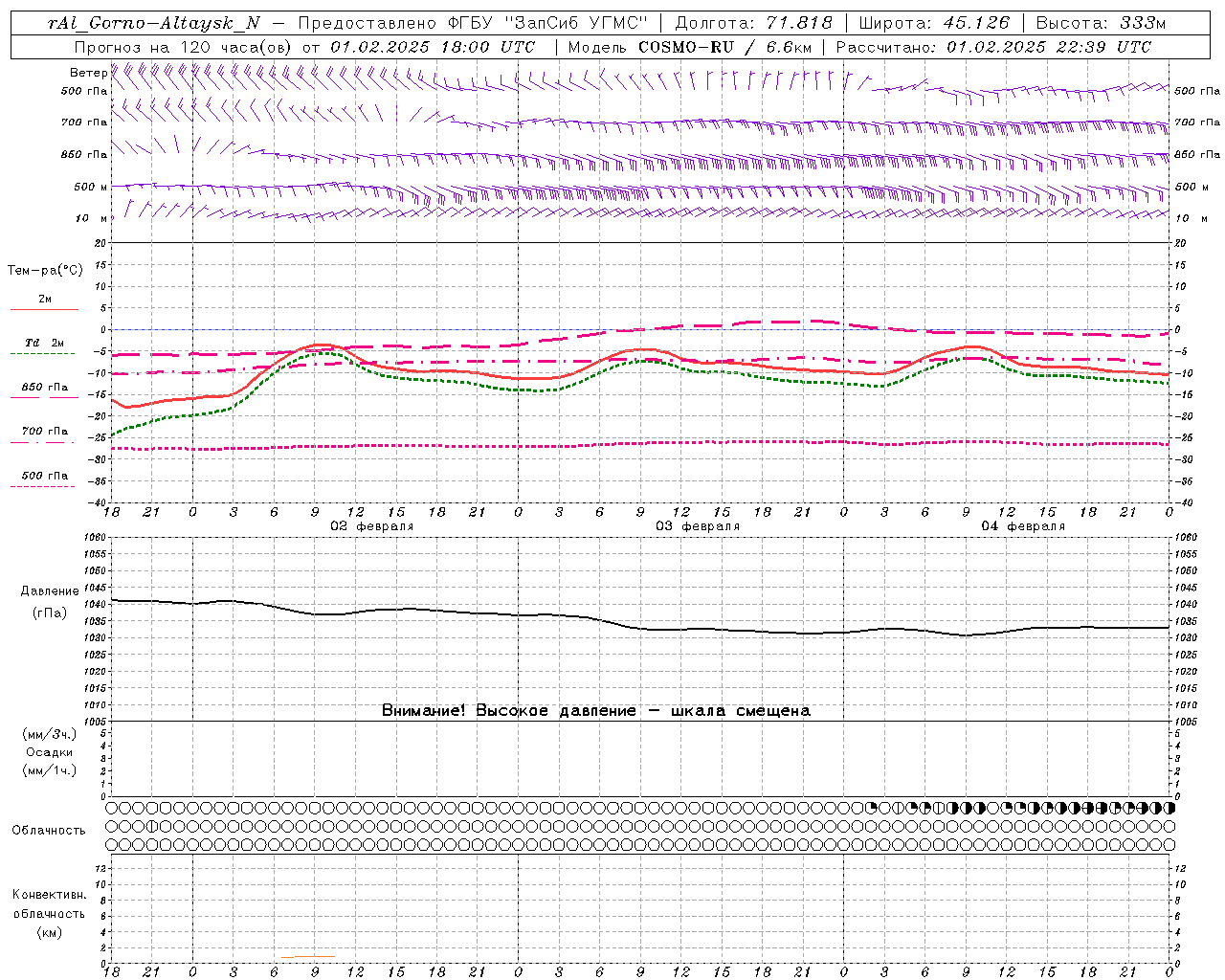Click the solid line sample under the 2м legend
Screen dimensions: 1225x980
pos(44,310)
